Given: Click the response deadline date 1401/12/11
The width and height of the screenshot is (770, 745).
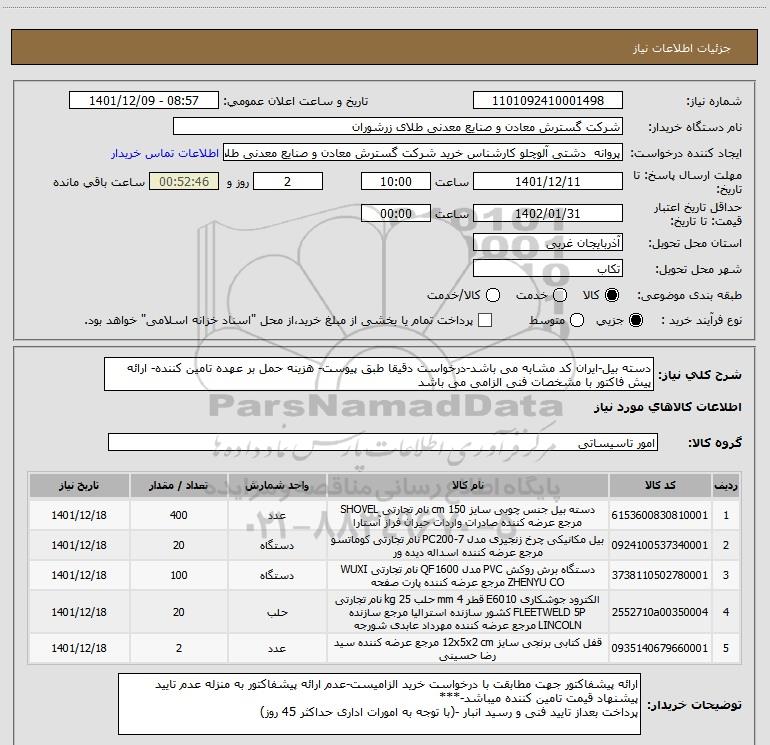Looking at the screenshot, I should 548,182.
